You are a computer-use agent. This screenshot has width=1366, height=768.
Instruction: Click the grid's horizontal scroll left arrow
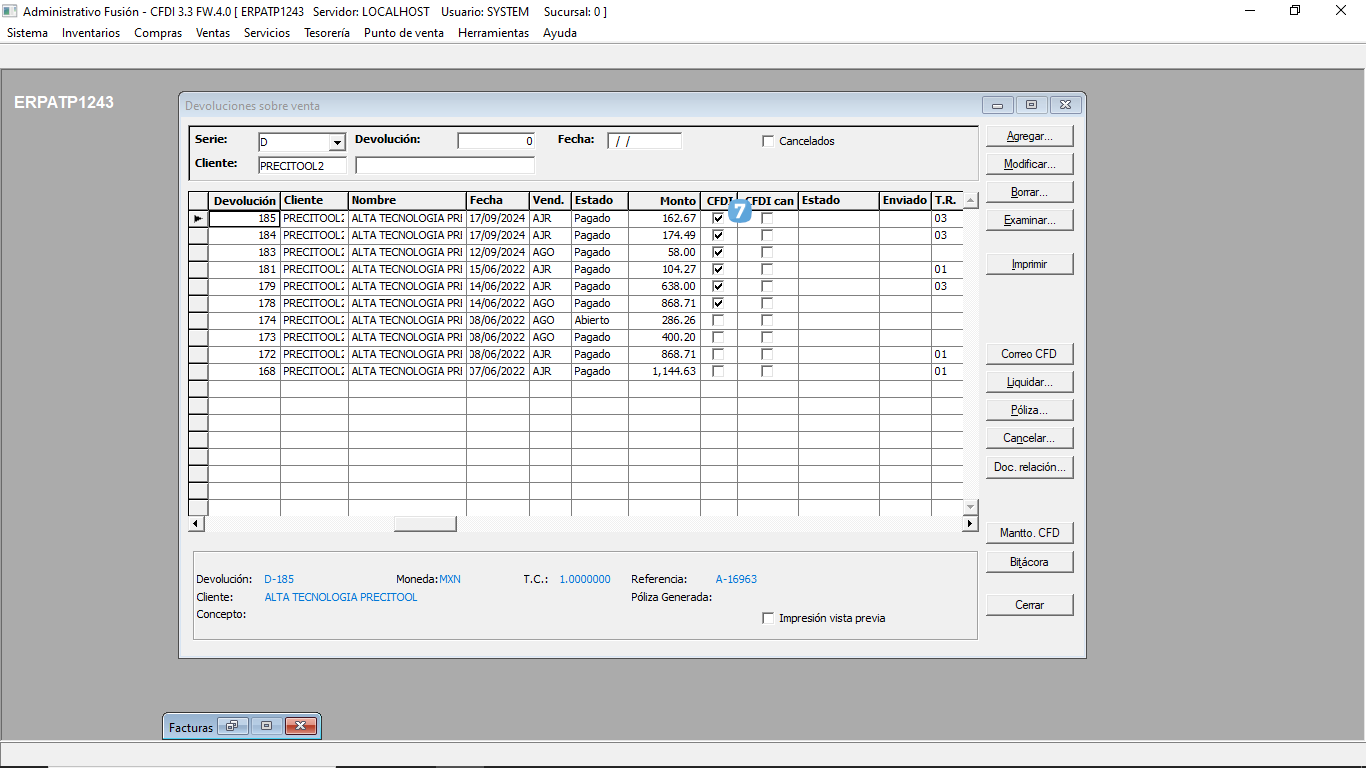click(x=196, y=524)
